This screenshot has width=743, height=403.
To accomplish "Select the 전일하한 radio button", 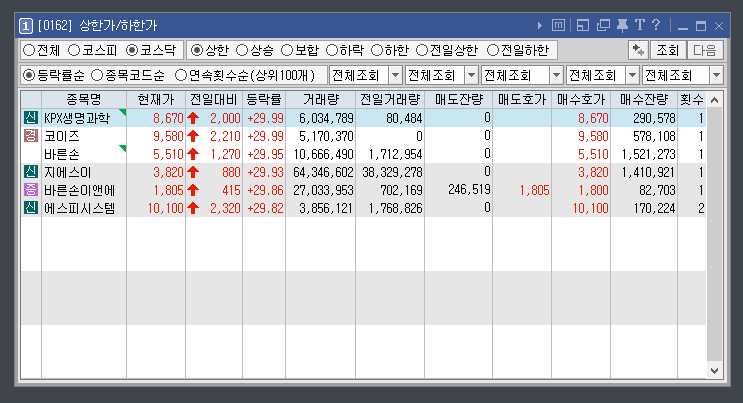I will point(493,50).
